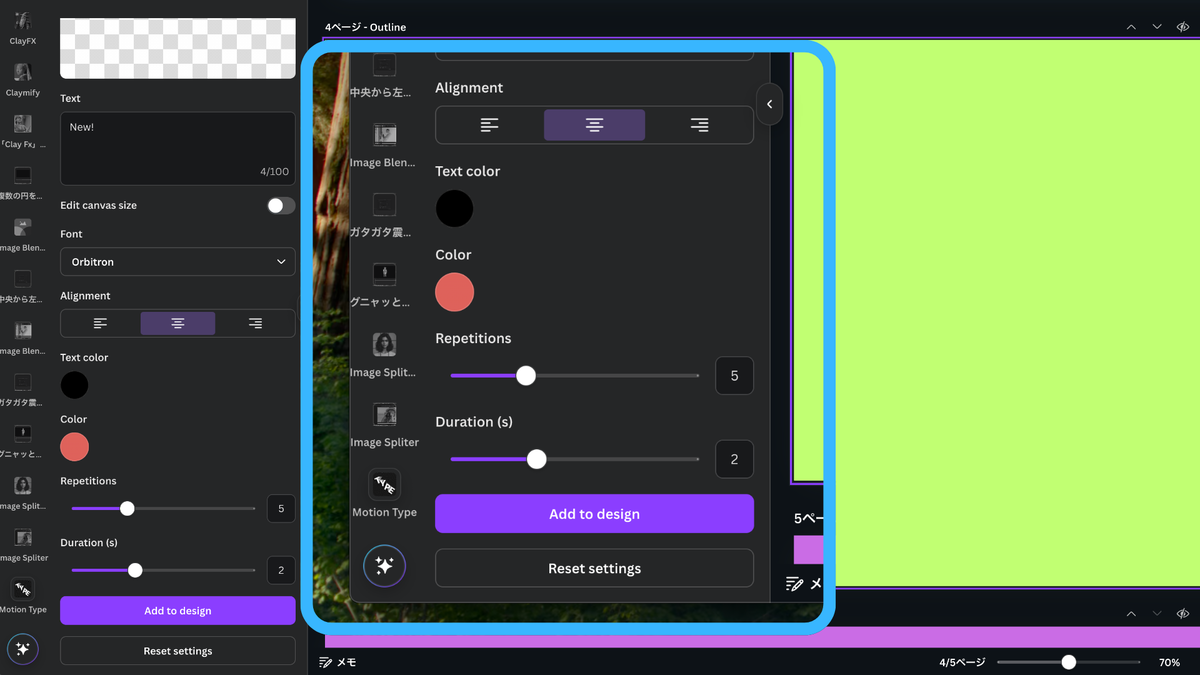Click the Duration slider in the magnified inset
Screen dimensions: 1200x675
click(574, 459)
